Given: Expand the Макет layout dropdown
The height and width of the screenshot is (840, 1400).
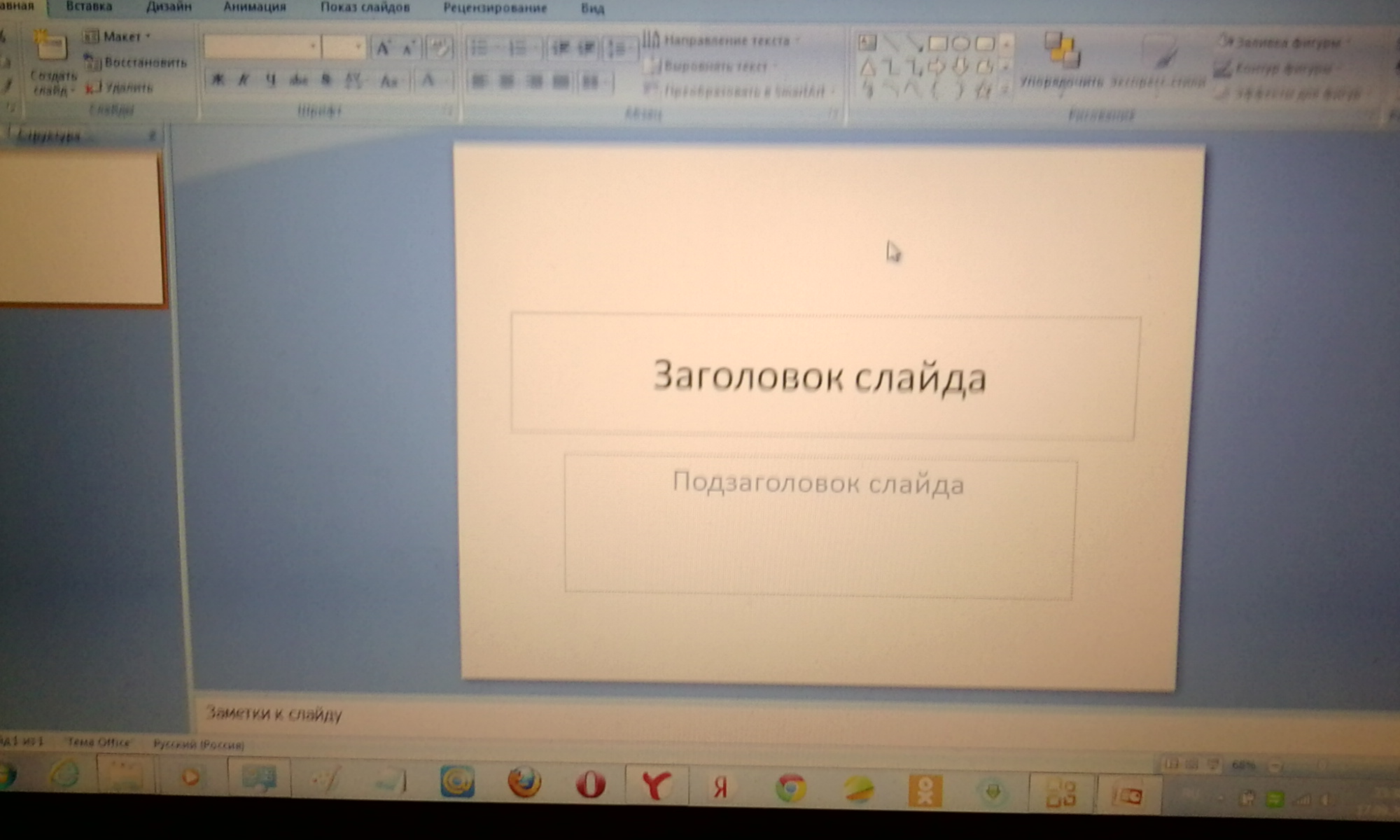Looking at the screenshot, I should (116, 36).
